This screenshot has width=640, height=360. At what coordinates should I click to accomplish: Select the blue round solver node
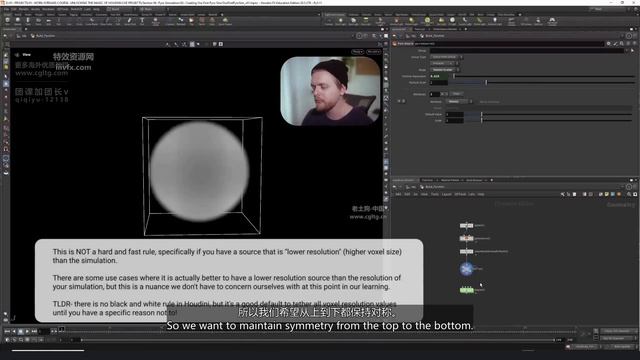point(467,269)
